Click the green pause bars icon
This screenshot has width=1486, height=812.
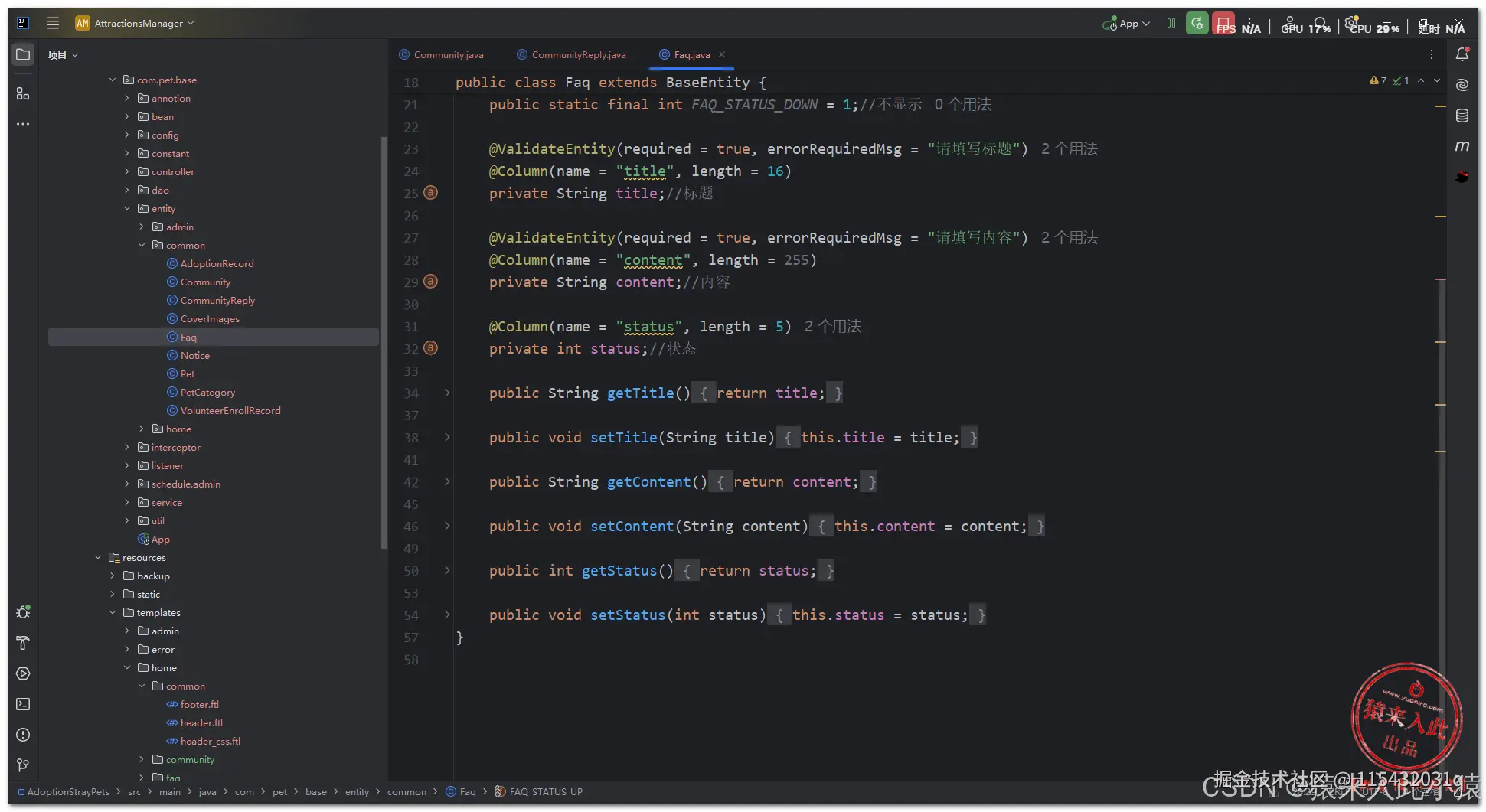point(1171,23)
